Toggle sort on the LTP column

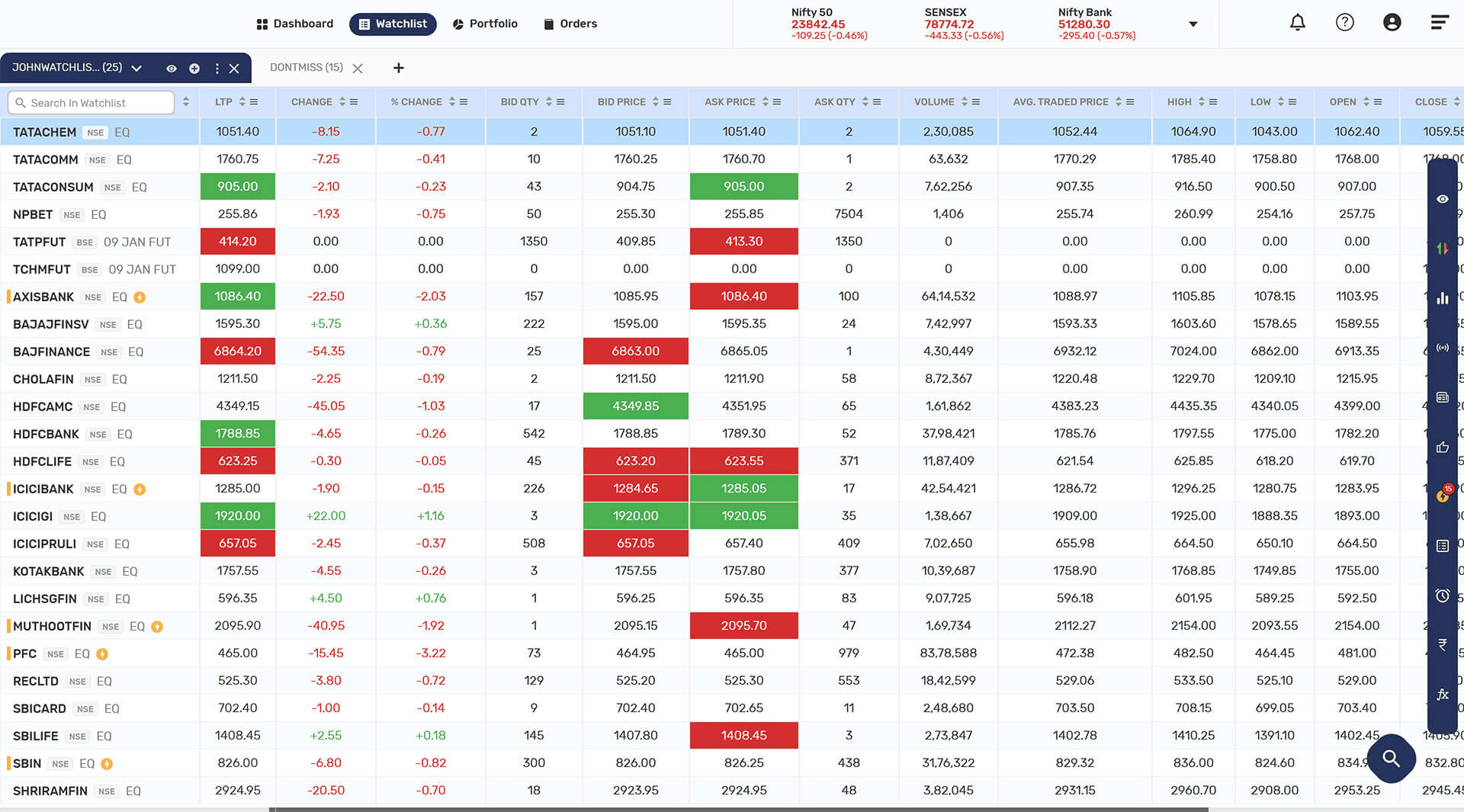coord(242,102)
